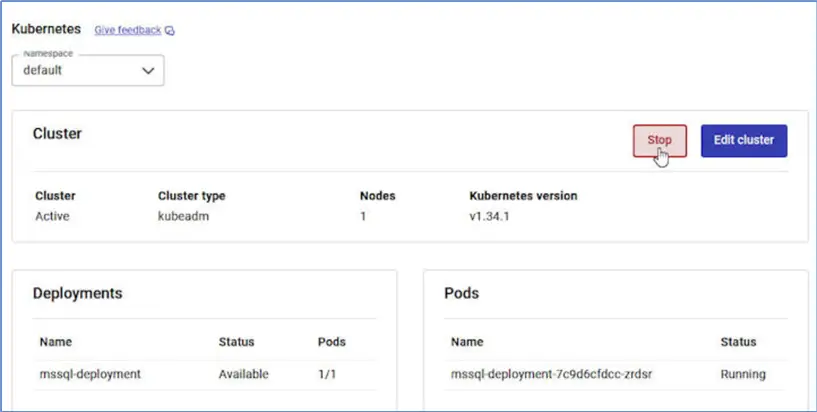The width and height of the screenshot is (817, 412).
Task: Click the Status header in Pods table
Action: 738,342
